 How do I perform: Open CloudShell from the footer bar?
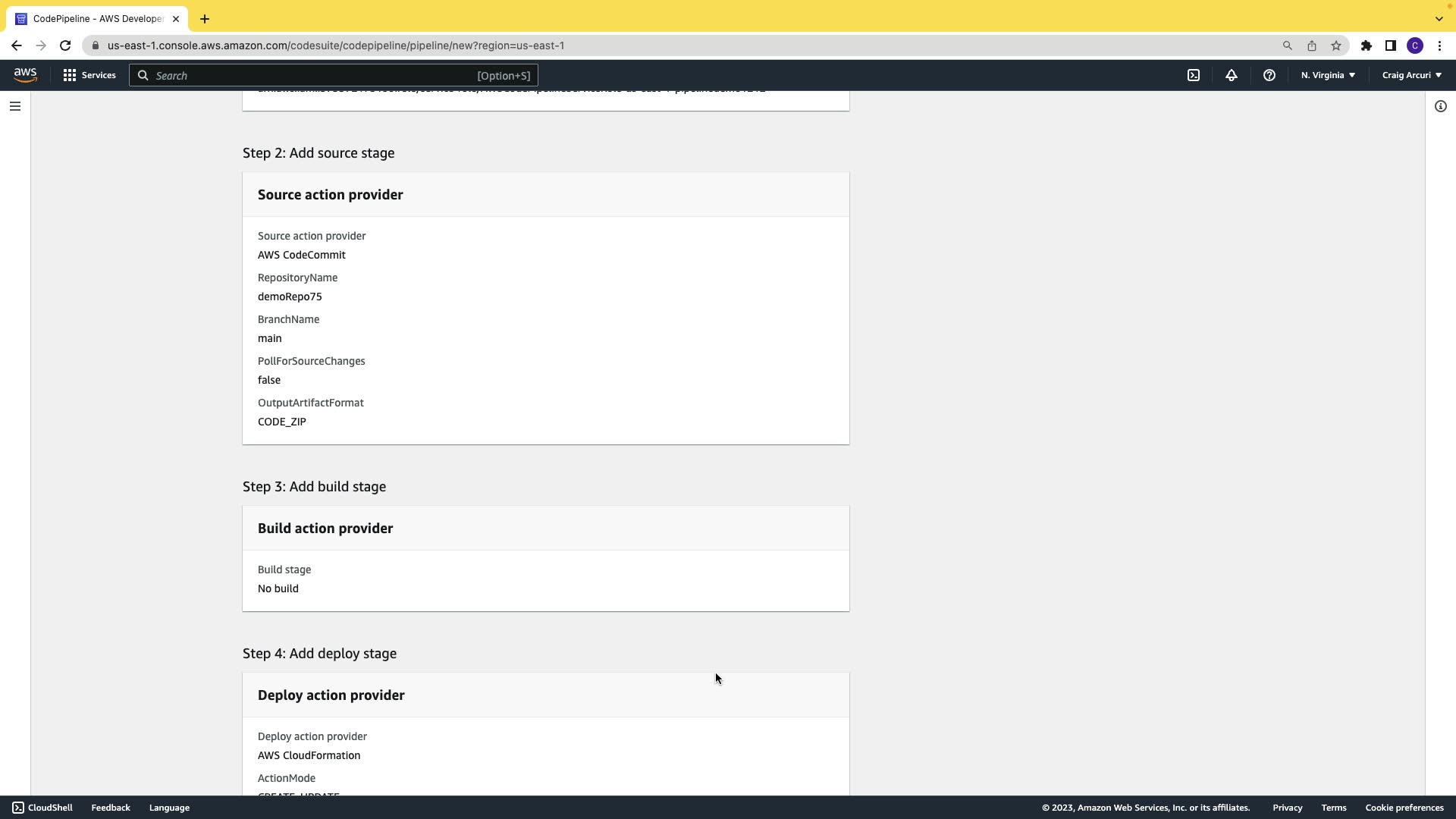42,808
